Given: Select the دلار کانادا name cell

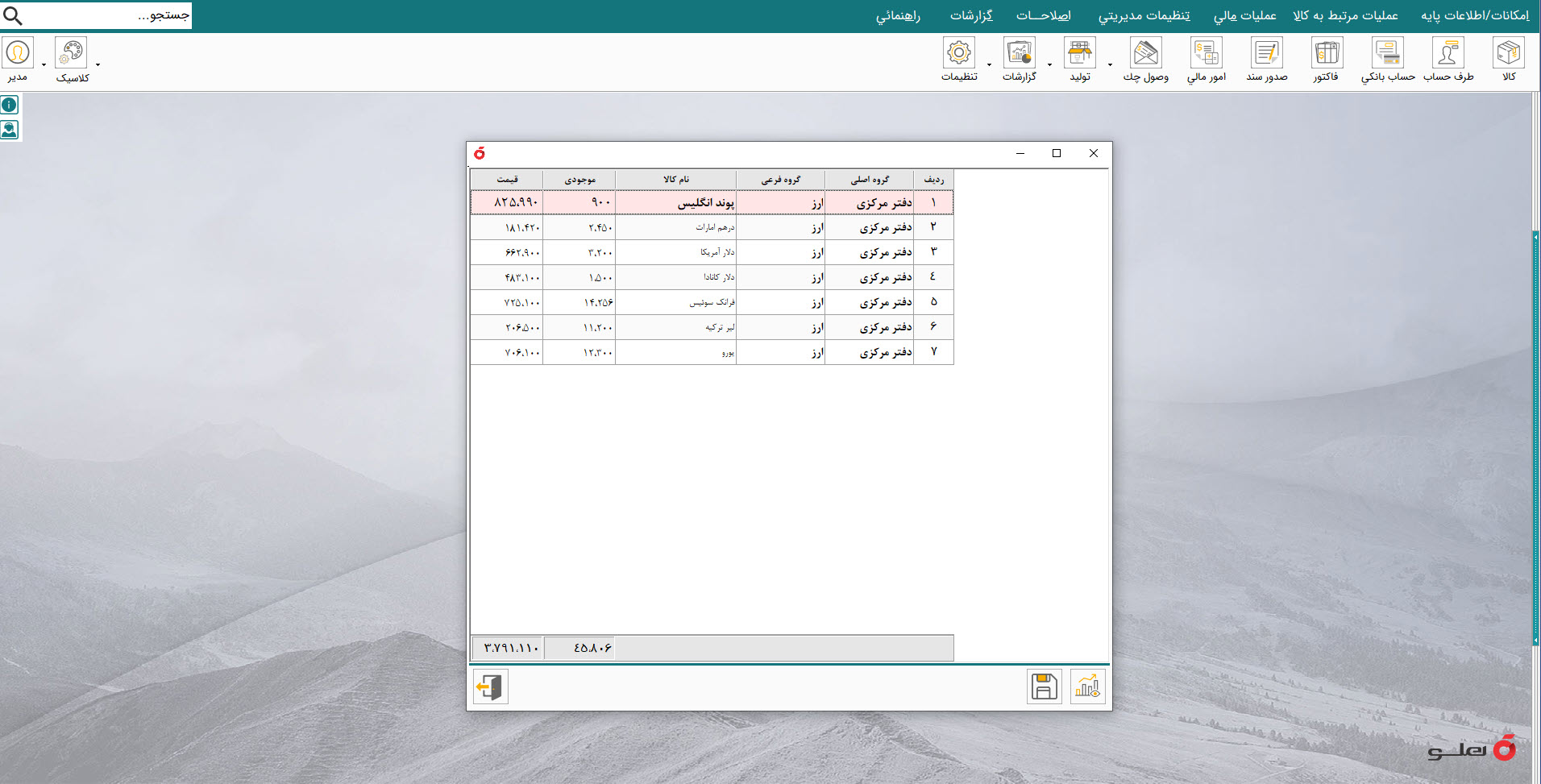Looking at the screenshot, I should tap(676, 277).
